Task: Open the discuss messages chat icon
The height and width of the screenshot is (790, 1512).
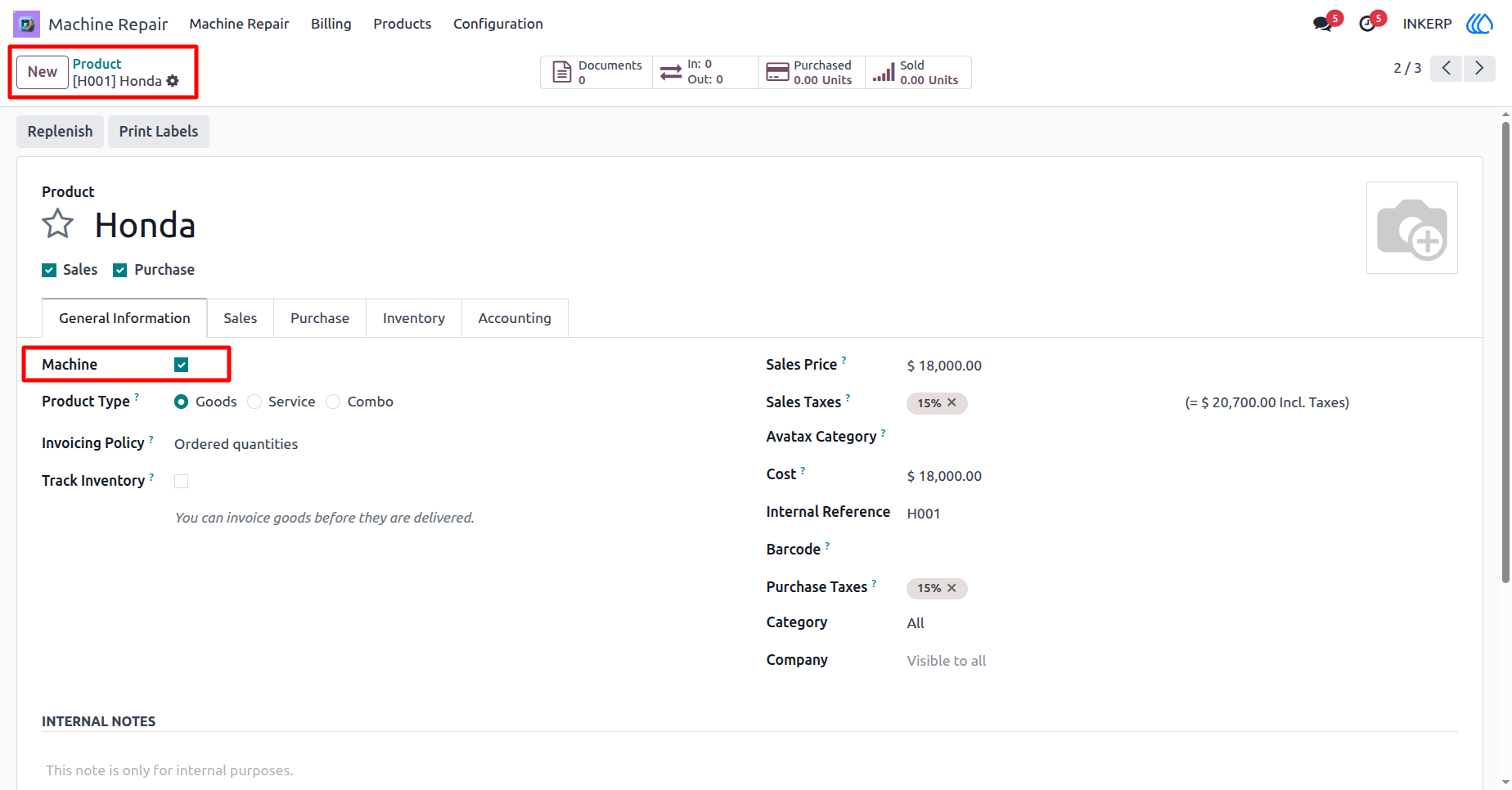Action: [x=1322, y=24]
